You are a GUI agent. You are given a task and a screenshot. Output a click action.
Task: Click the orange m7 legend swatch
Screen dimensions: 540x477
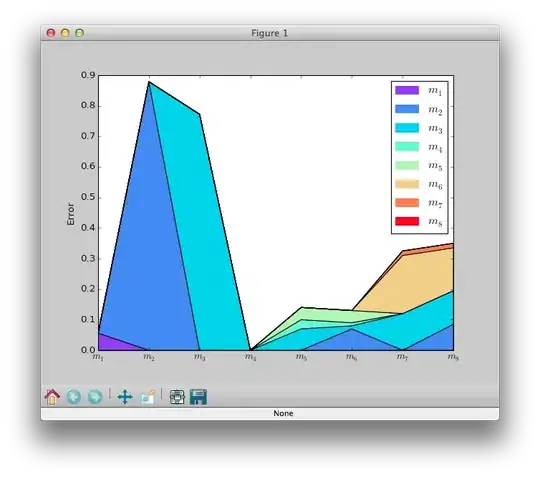tap(407, 203)
